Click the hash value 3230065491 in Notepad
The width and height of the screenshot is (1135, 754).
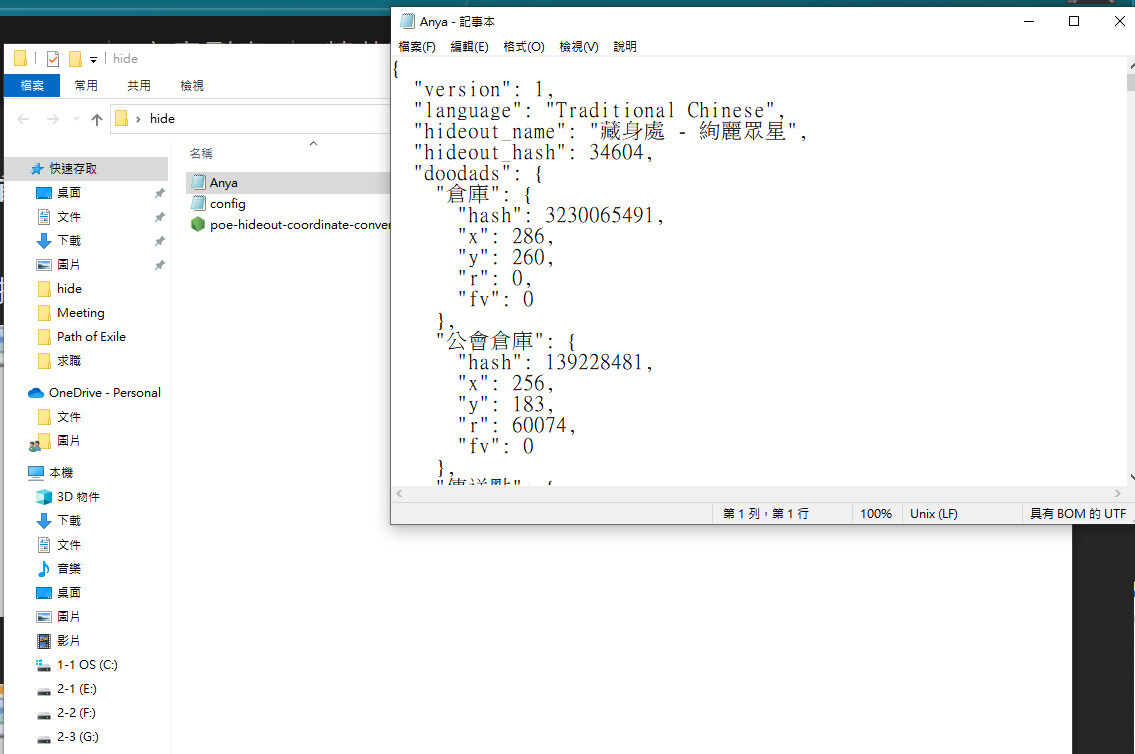pos(599,215)
